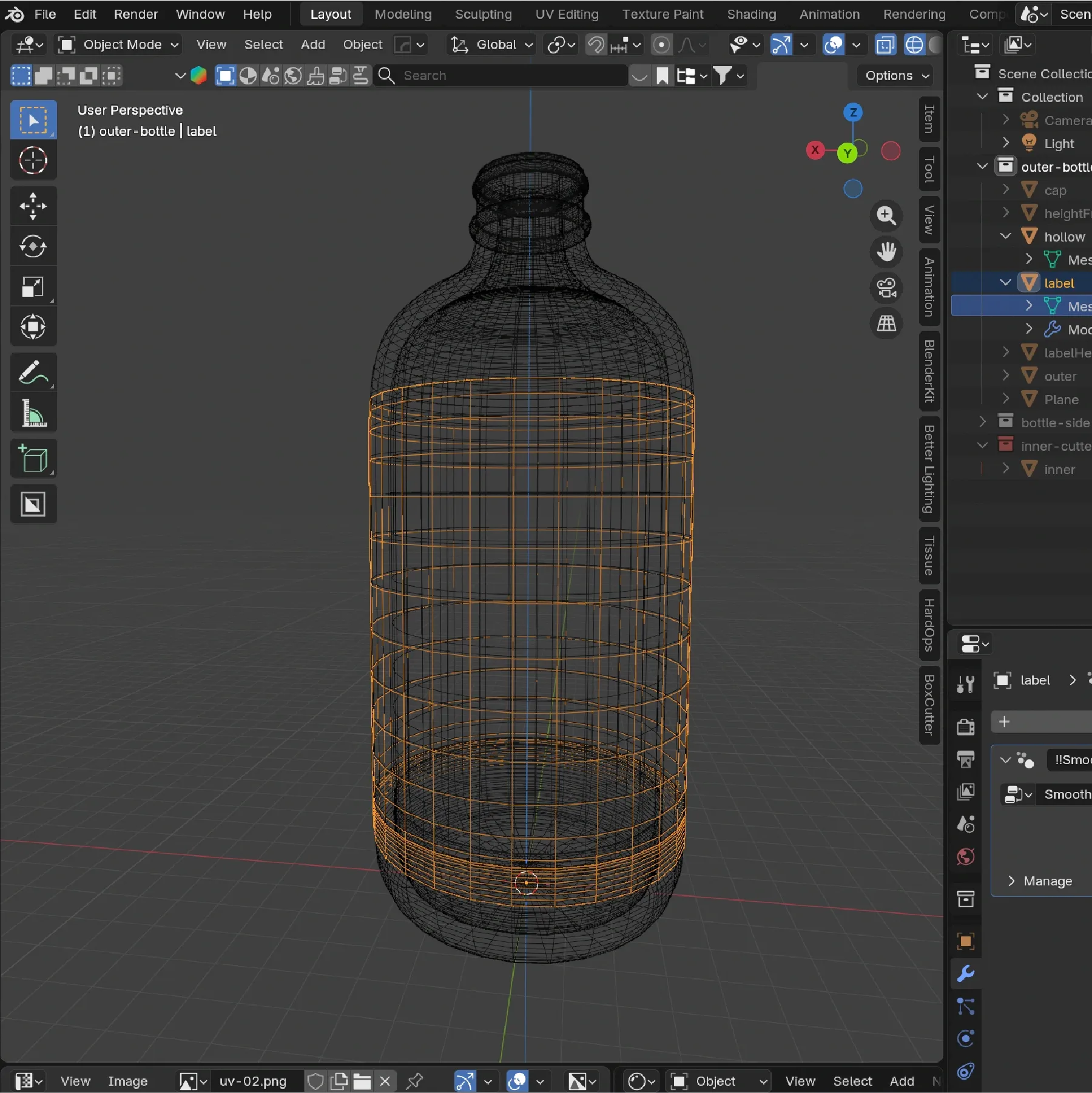This screenshot has width=1092, height=1093.
Task: Activate the Annotate tool
Action: point(33,371)
